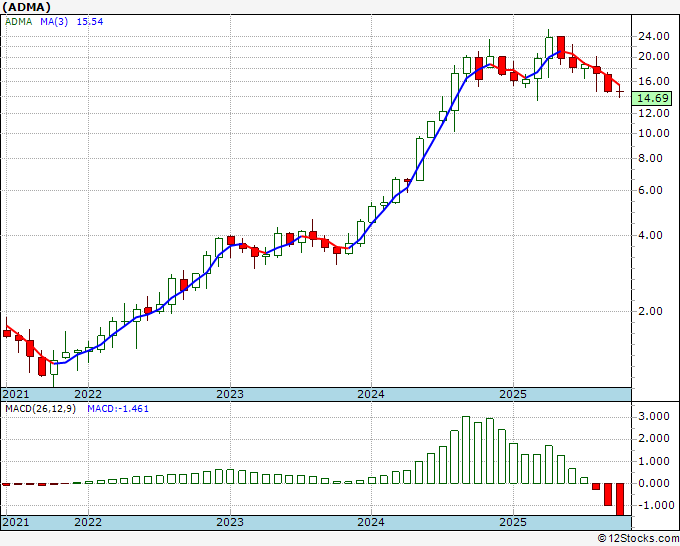
Task: Click the 0.000 MACD axis label
Action: (653, 483)
